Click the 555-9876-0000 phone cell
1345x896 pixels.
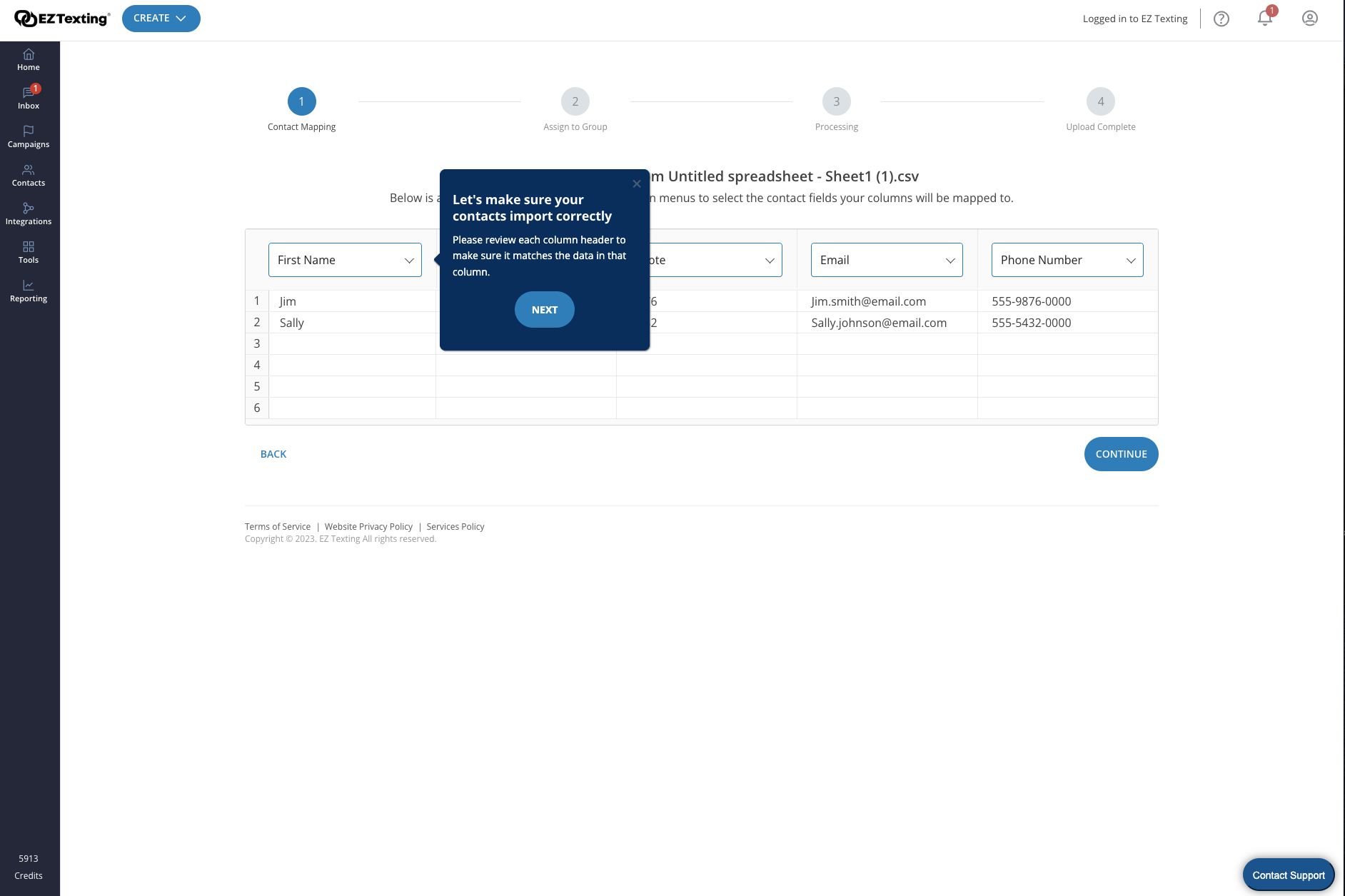pyautogui.click(x=1067, y=301)
